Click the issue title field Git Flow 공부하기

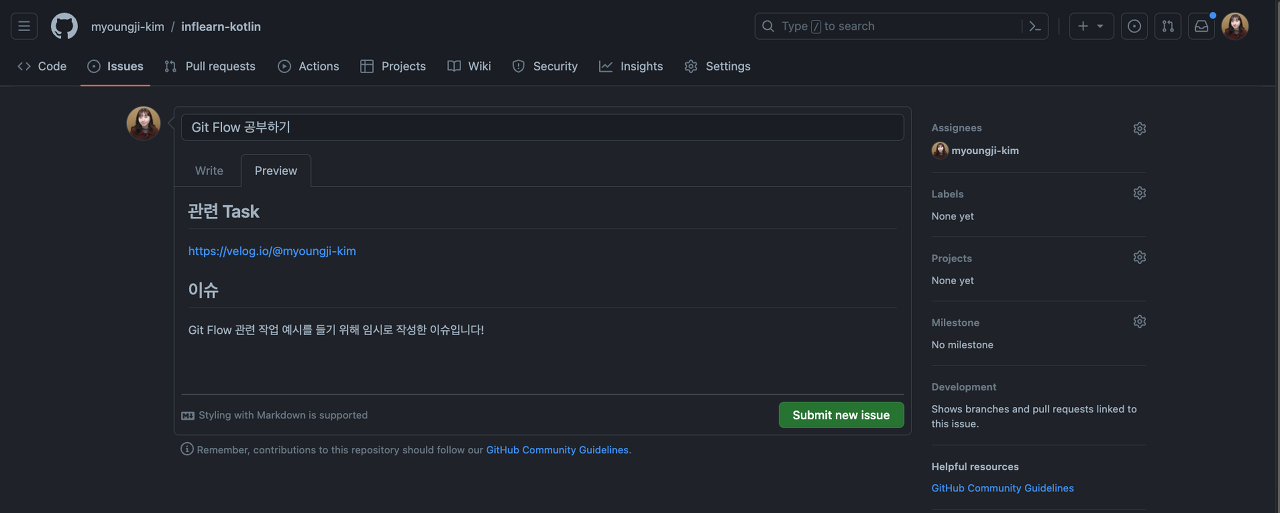(542, 127)
